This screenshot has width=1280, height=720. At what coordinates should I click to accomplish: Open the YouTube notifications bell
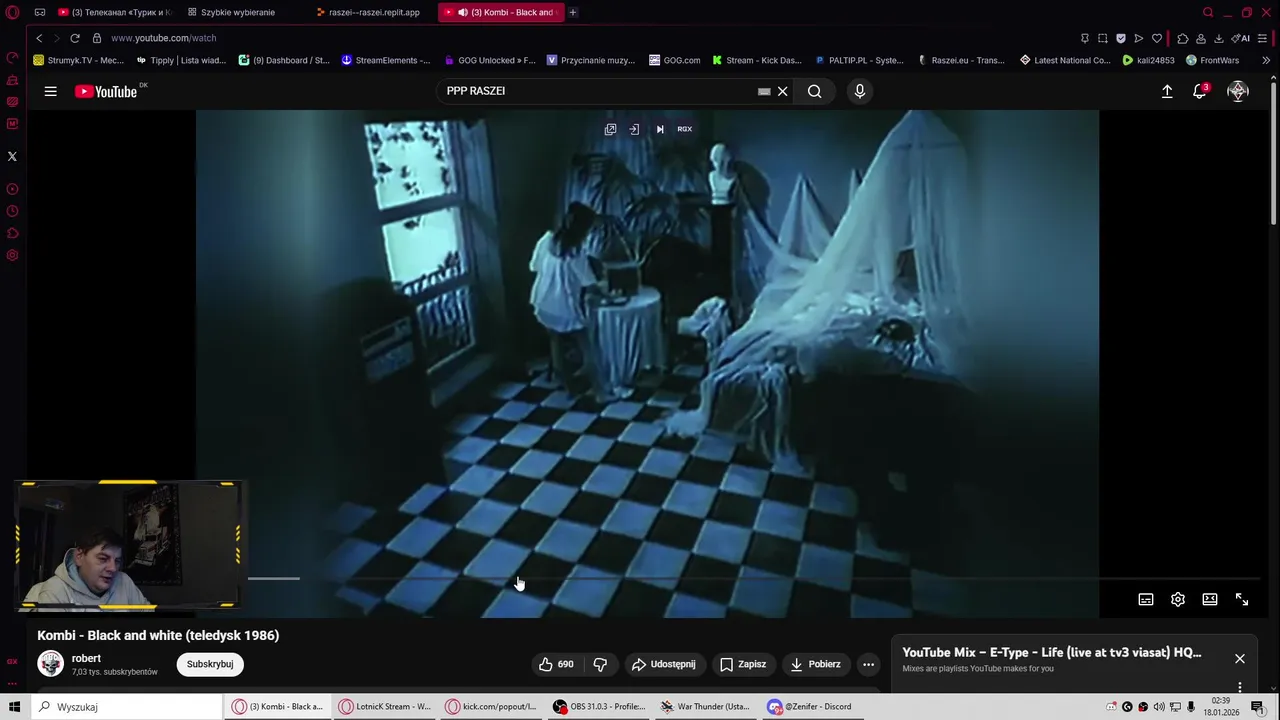tap(1200, 91)
